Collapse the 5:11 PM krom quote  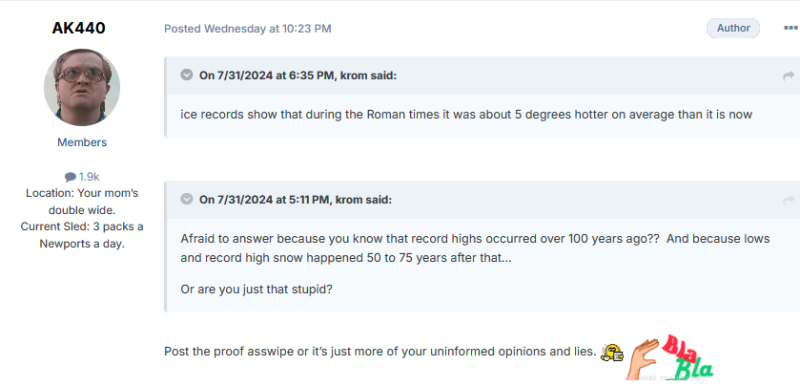pos(187,199)
